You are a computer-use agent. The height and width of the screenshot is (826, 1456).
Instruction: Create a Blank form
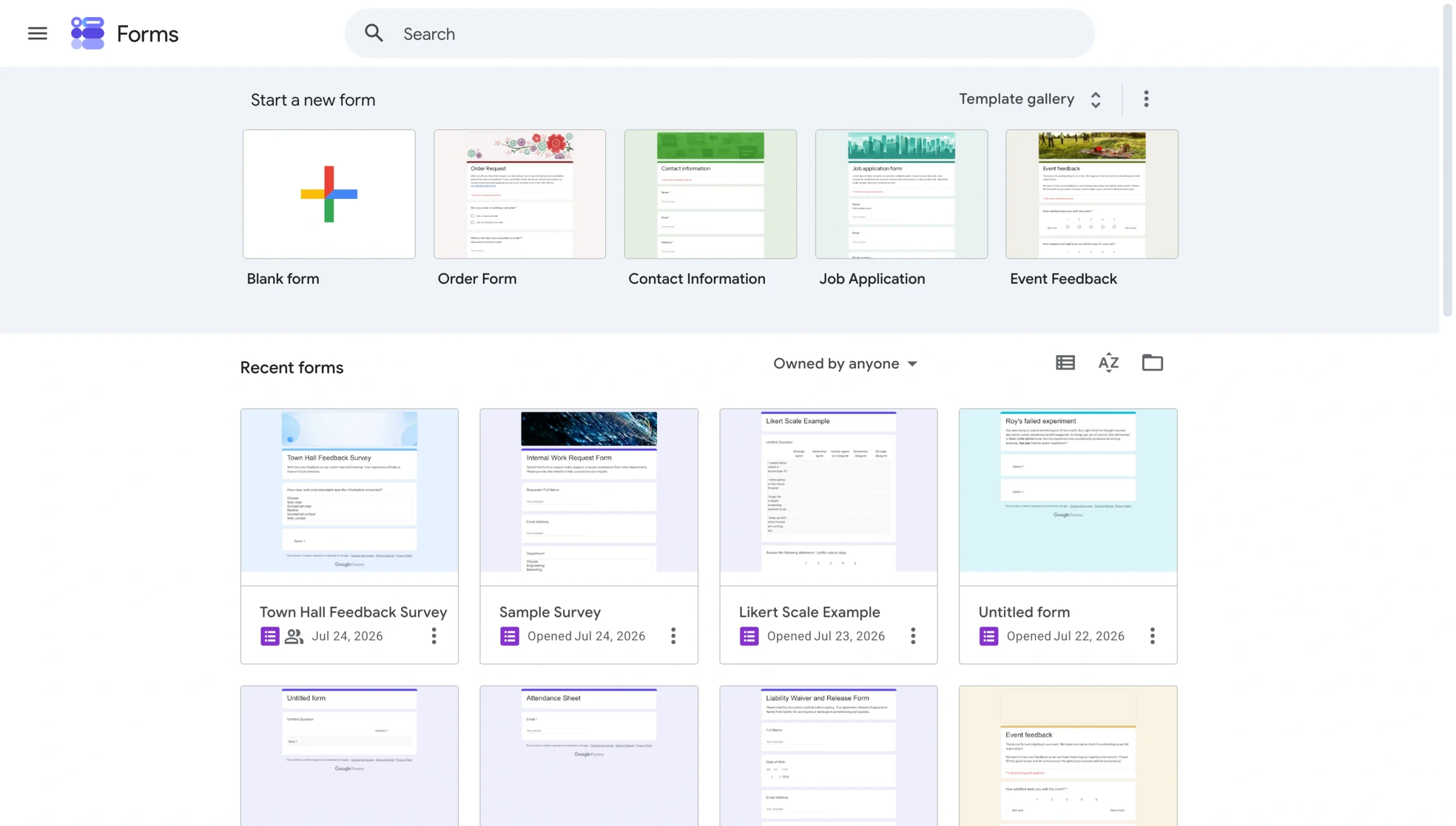click(329, 194)
